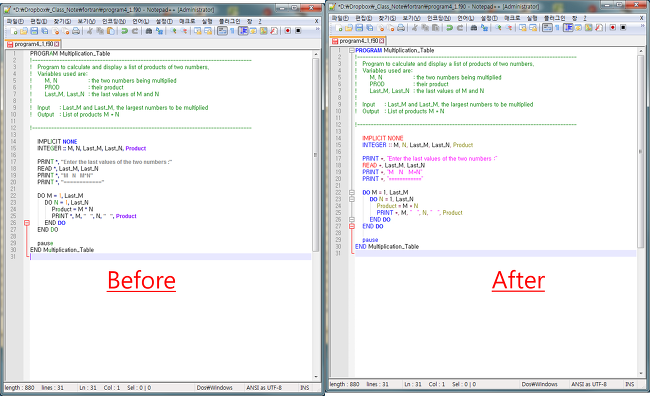This screenshot has width=650, height=396.
Task: Open Replace dialog icon in After window
Action: click(484, 28)
